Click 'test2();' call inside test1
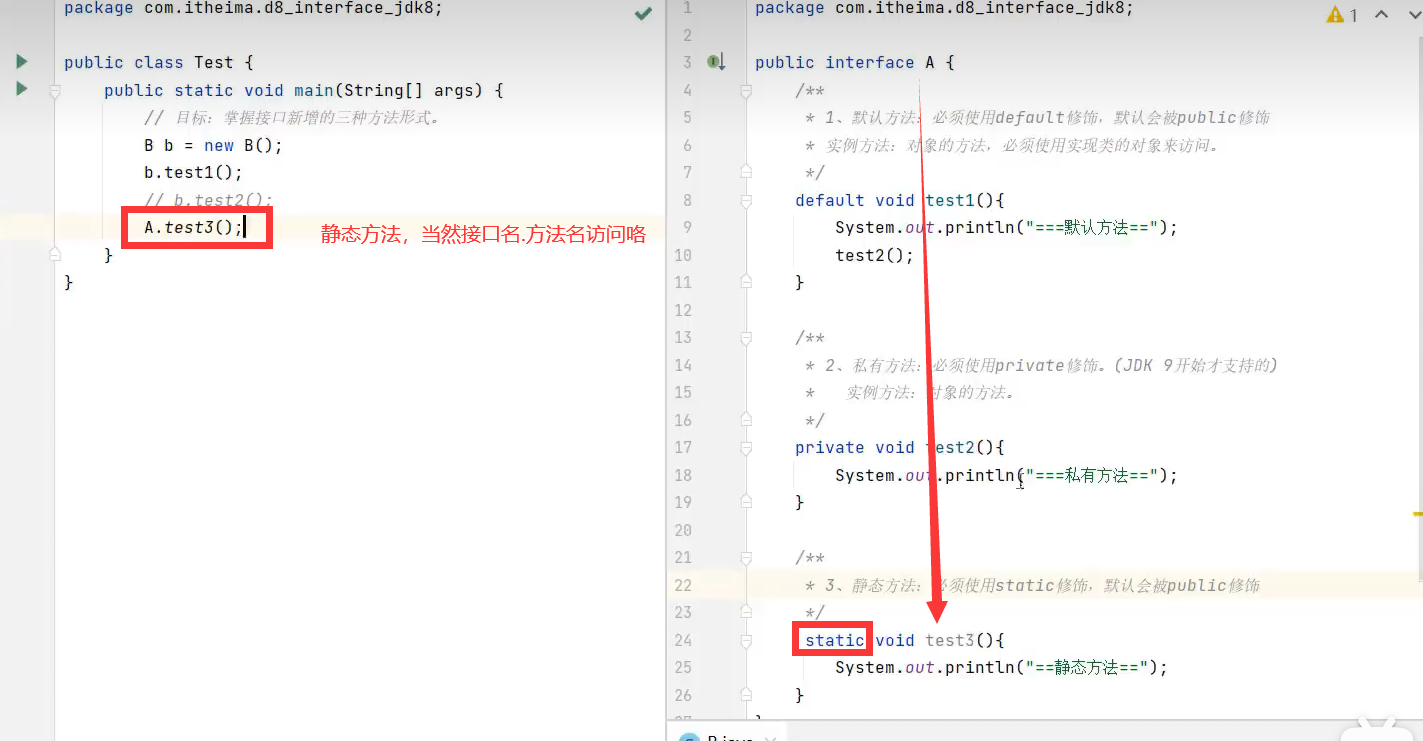Viewport: 1423px width, 741px height. coord(875,255)
